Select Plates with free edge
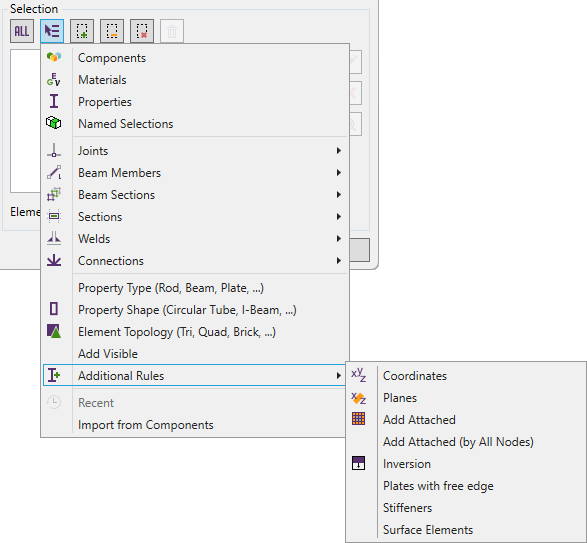Screen dimensions: 587x543 coord(466,486)
